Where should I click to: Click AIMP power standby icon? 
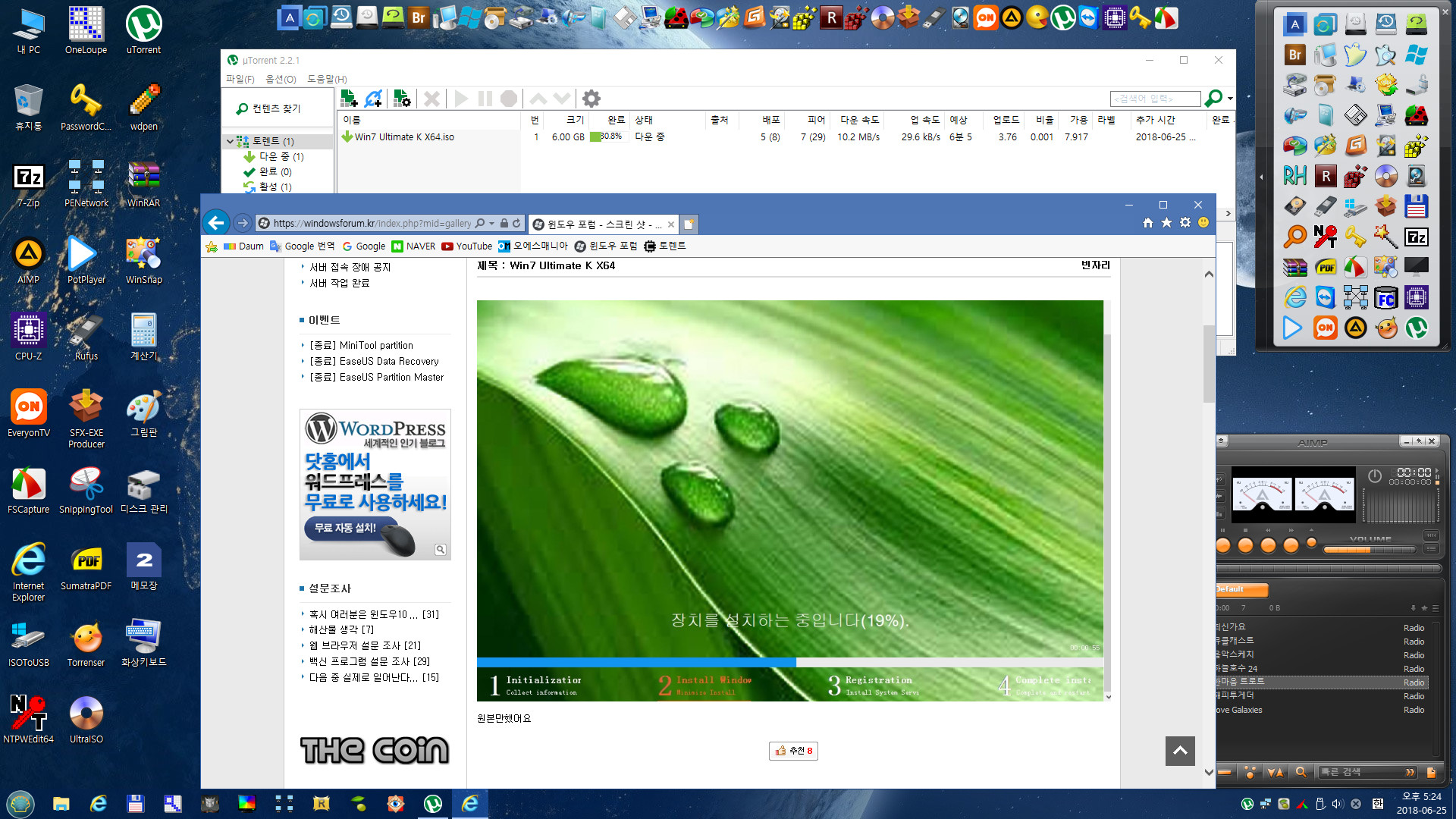[x=1375, y=475]
